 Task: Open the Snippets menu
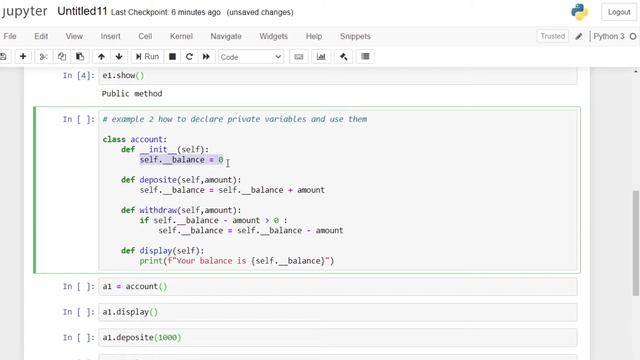tap(355, 36)
